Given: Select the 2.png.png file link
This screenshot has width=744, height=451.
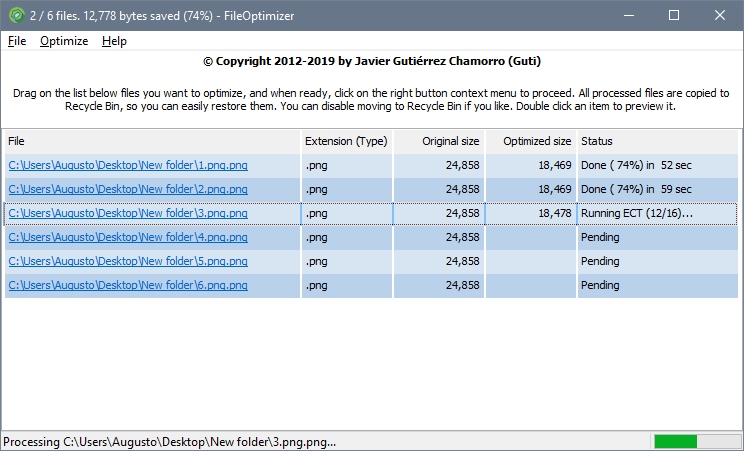Looking at the screenshot, I should [x=128, y=189].
